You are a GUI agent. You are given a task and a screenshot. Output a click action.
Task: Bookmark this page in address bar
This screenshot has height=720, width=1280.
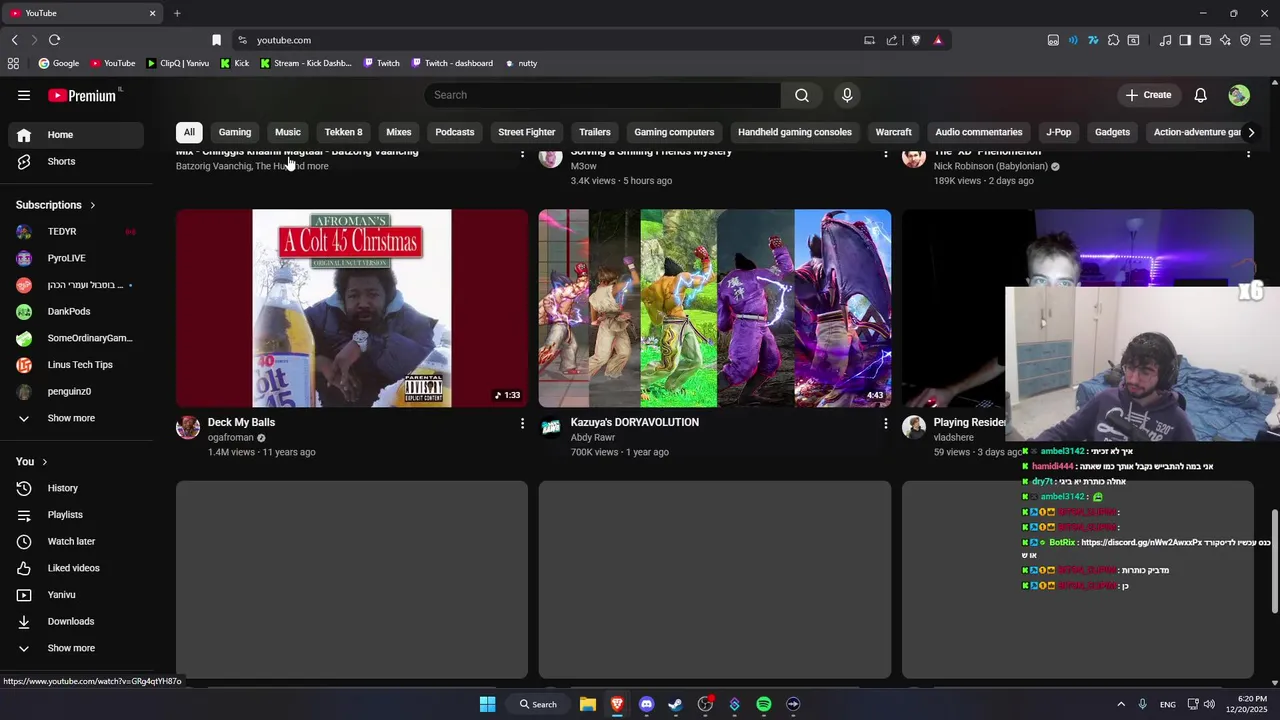pos(216,40)
